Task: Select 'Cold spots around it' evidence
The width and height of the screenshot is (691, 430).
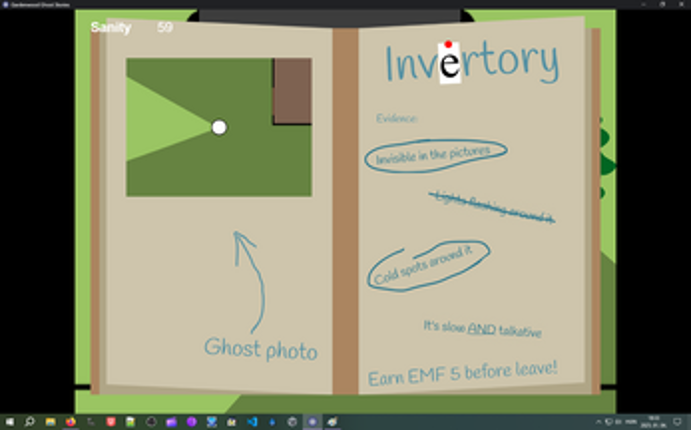Action: [428, 266]
